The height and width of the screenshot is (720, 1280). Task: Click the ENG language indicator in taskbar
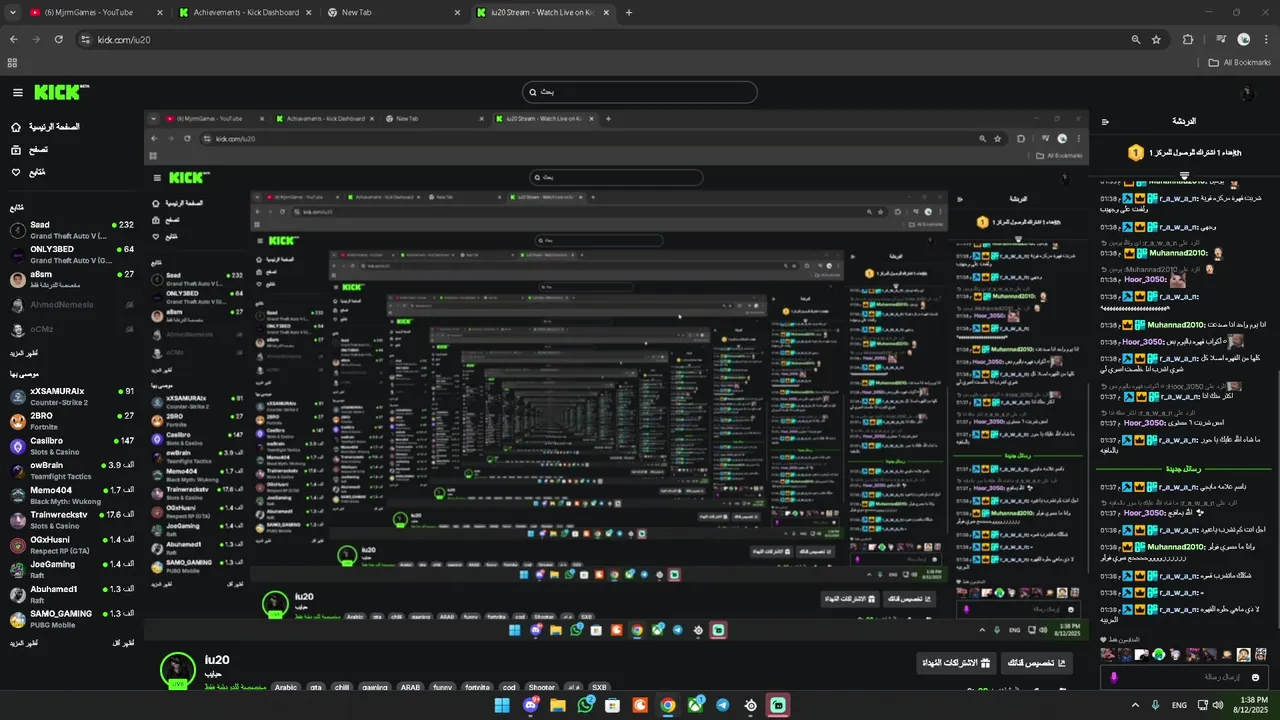click(x=1179, y=705)
